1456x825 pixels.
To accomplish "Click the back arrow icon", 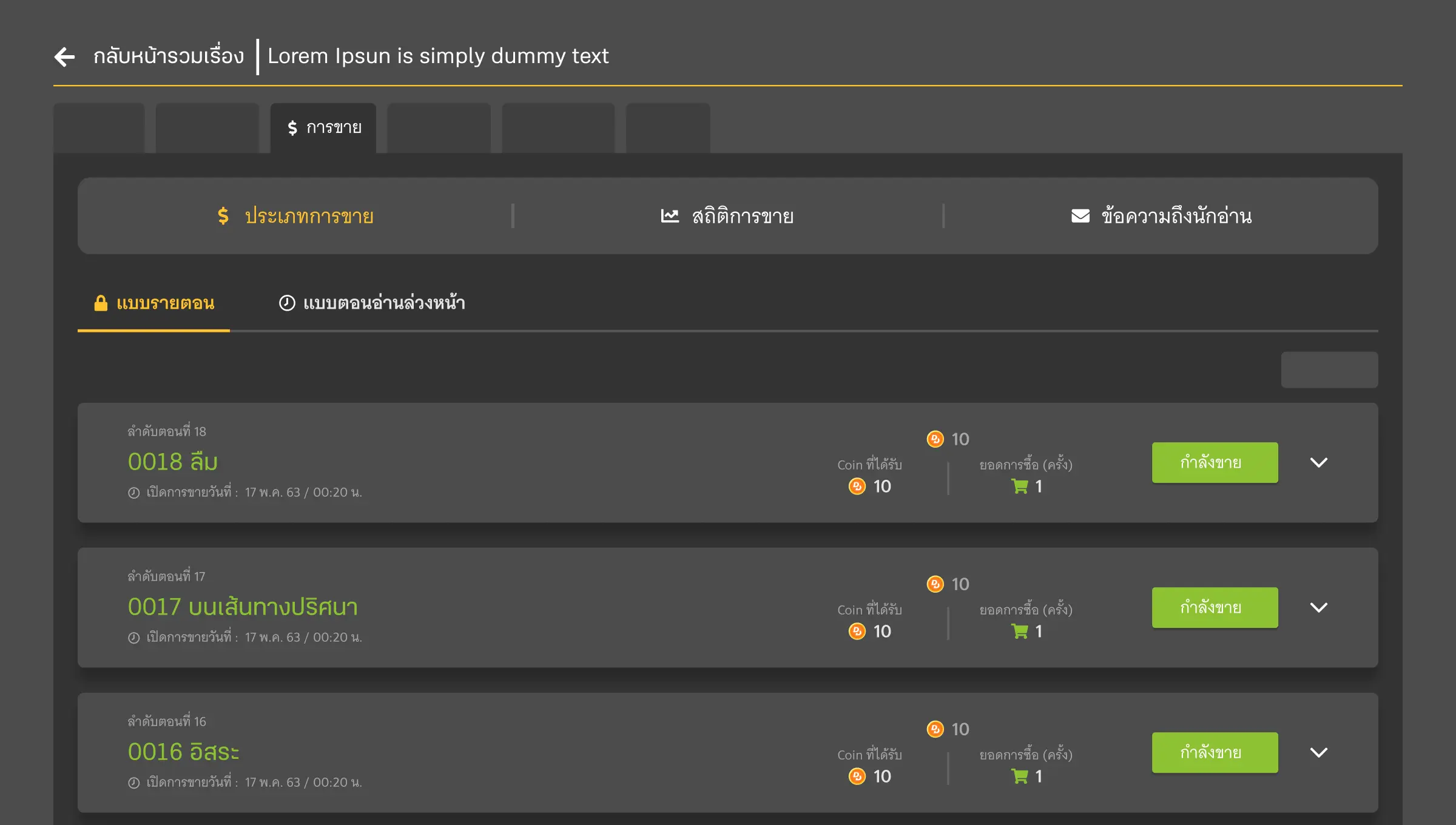I will tap(65, 56).
